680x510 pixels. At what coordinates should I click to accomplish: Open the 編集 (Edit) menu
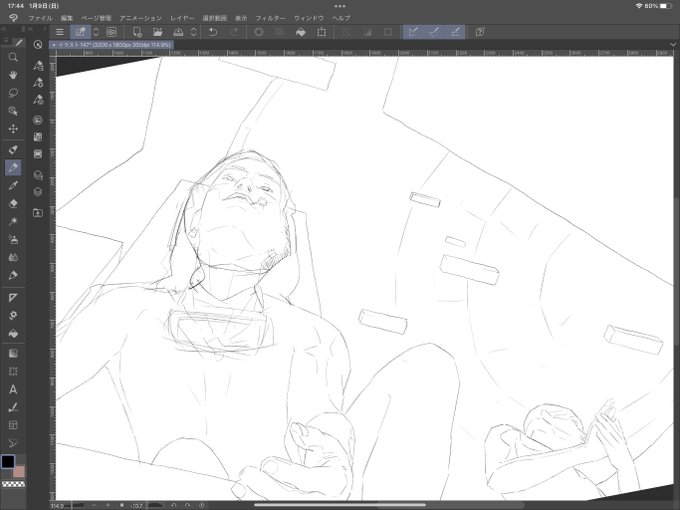(67, 18)
